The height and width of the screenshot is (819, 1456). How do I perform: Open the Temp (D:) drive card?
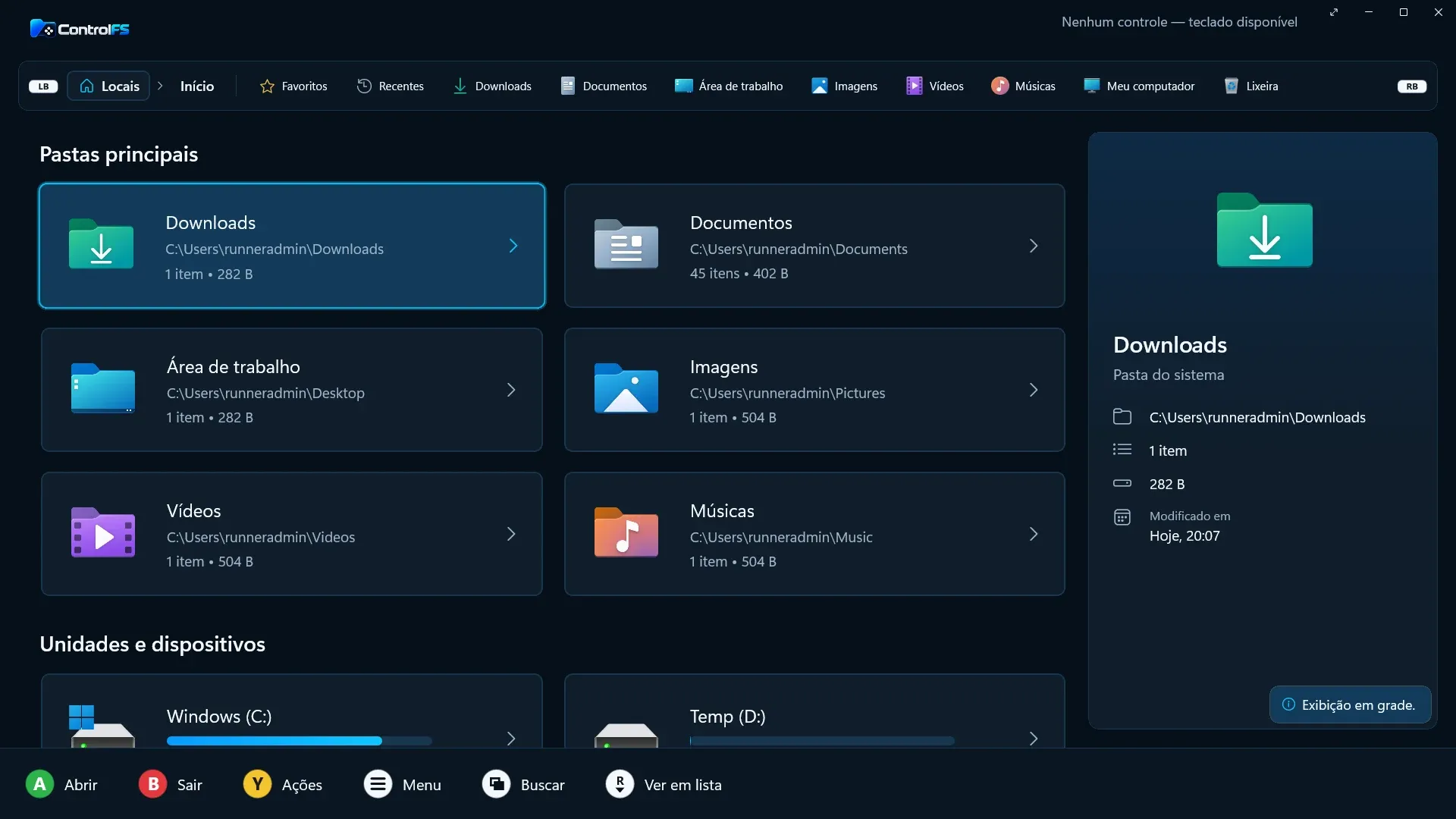point(814,711)
